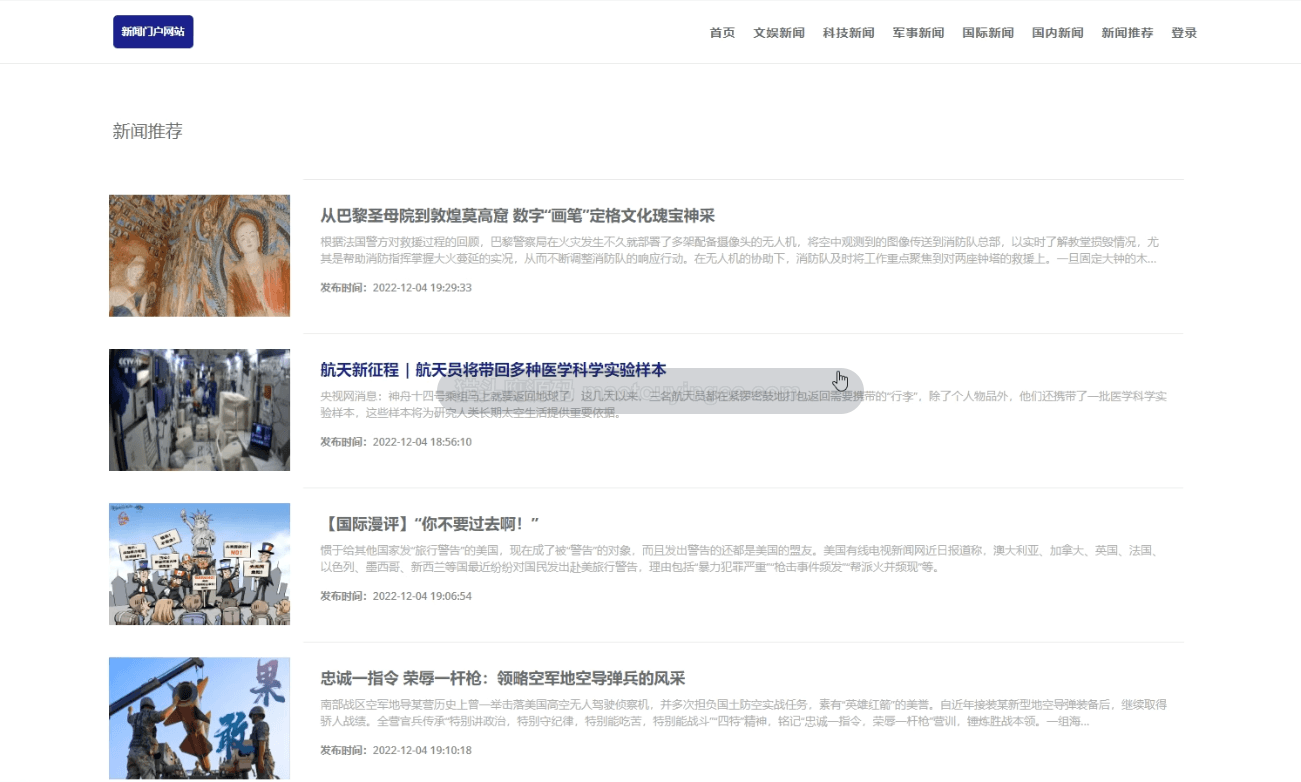Go to 文娱新闻 section

pyautogui.click(x=779, y=33)
